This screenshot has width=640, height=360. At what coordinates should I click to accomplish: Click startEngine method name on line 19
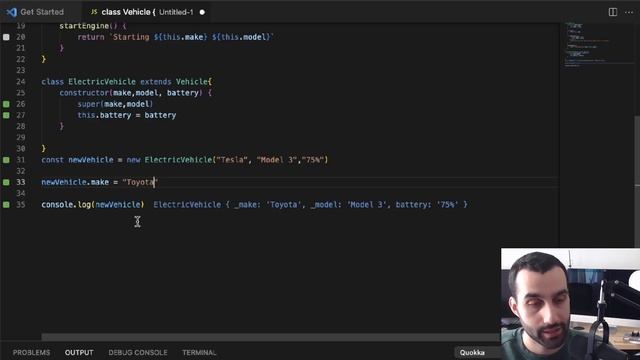point(84,26)
